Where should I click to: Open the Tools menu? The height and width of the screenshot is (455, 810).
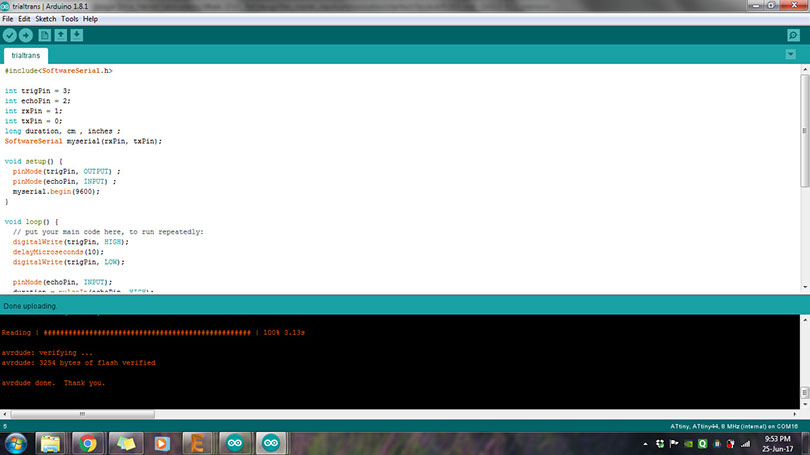click(69, 19)
